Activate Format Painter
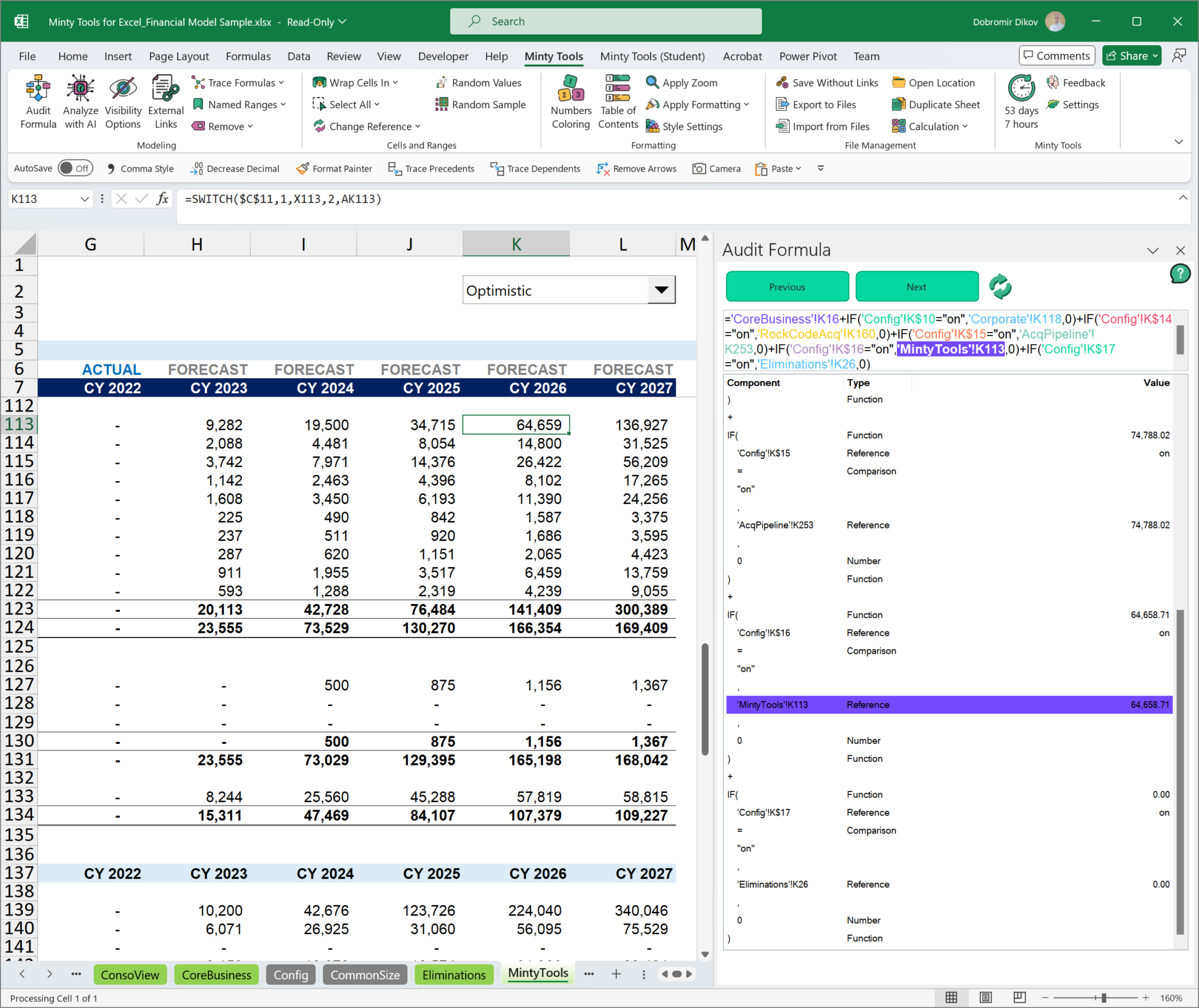Screen dimensions: 1199x1008 pyautogui.click(x=334, y=169)
